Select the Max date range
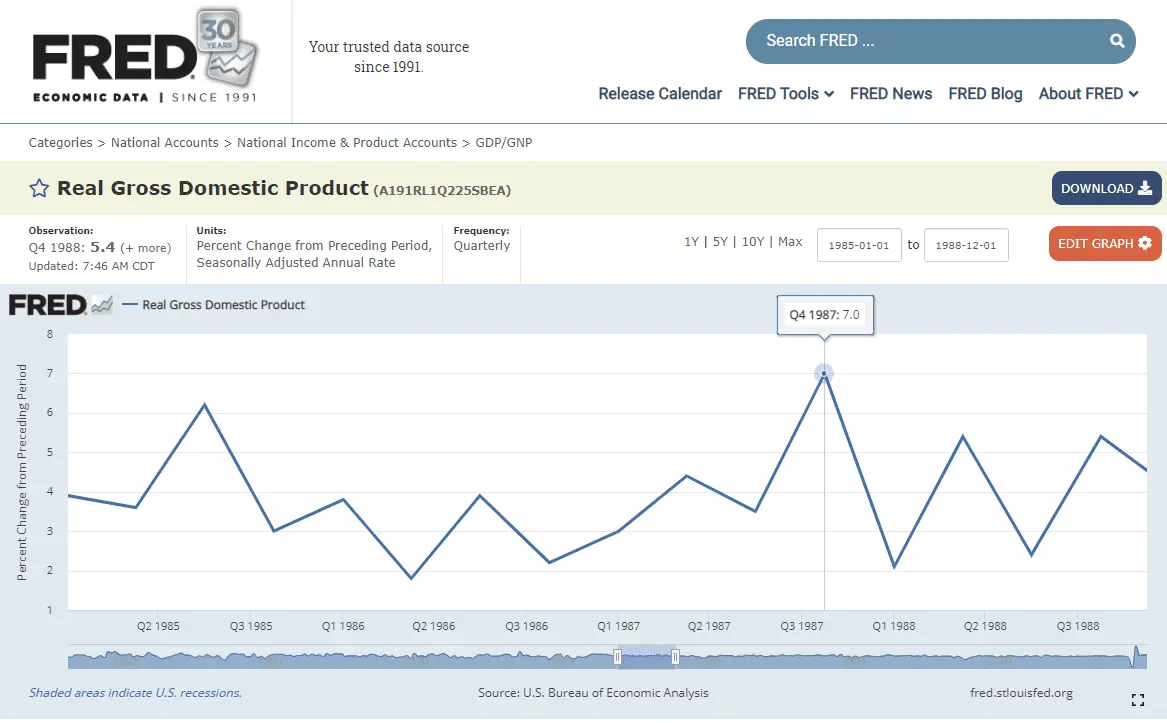1167x723 pixels. pyautogui.click(x=790, y=242)
